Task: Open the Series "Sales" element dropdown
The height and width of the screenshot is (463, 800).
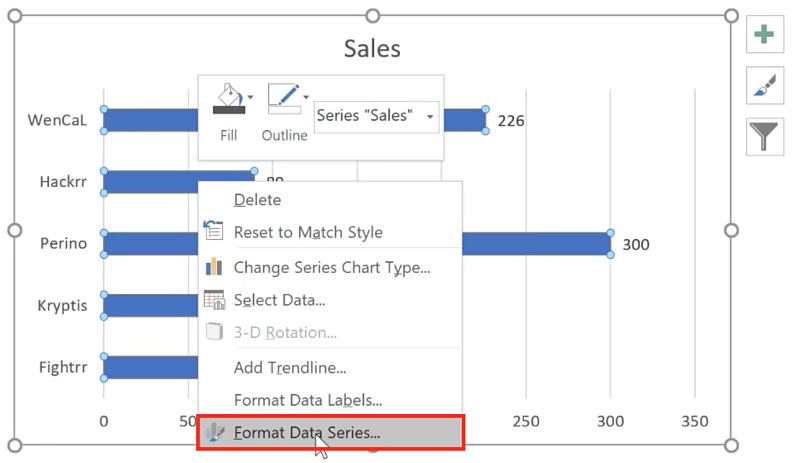Action: [376, 116]
